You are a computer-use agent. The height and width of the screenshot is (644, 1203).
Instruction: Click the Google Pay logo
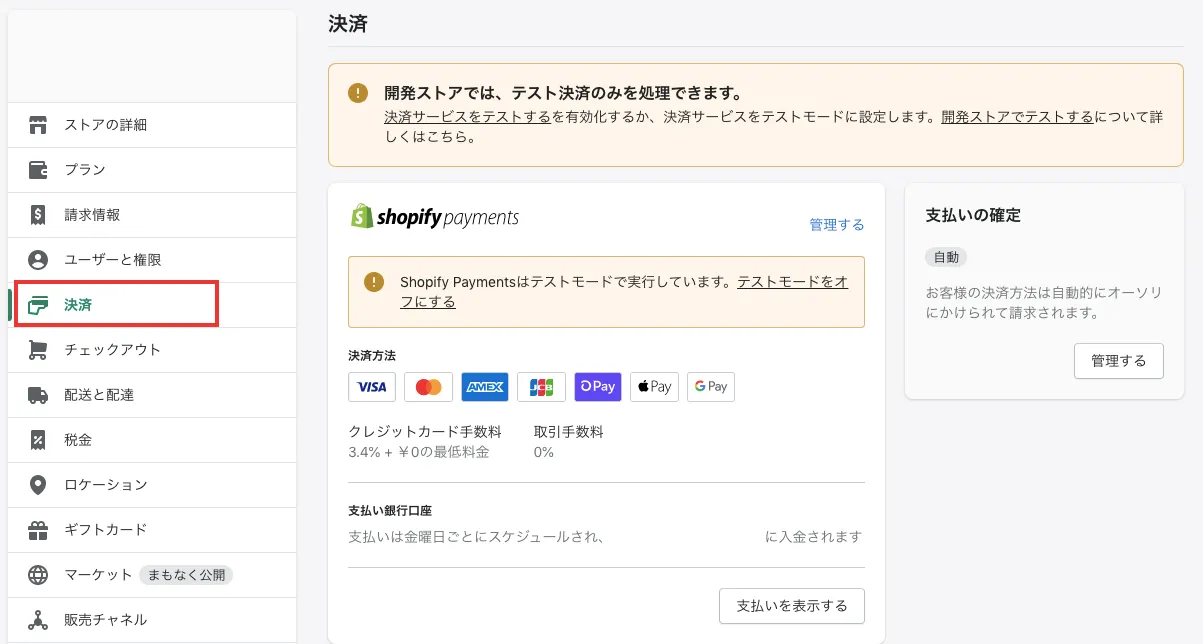tap(711, 387)
